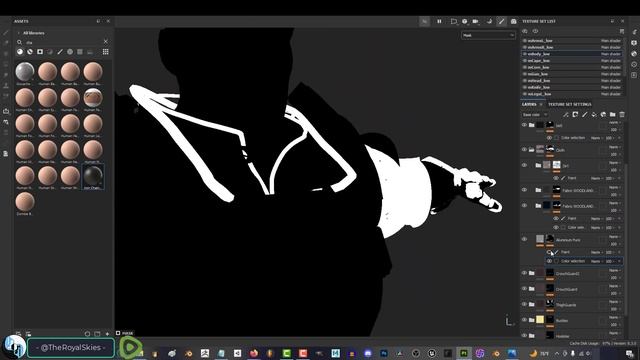Filter assets by Brushes icon
The image size is (640, 360).
click(x=60, y=52)
